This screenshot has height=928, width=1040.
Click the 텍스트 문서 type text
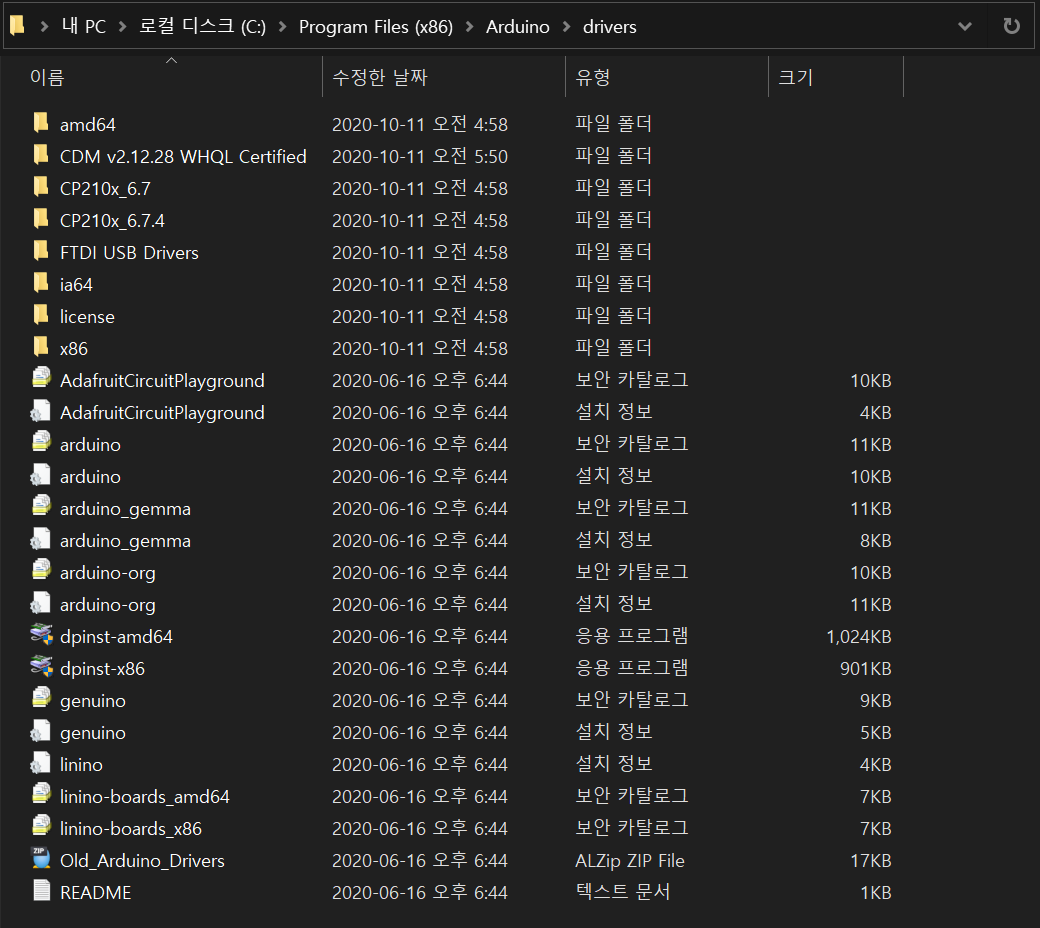point(622,892)
